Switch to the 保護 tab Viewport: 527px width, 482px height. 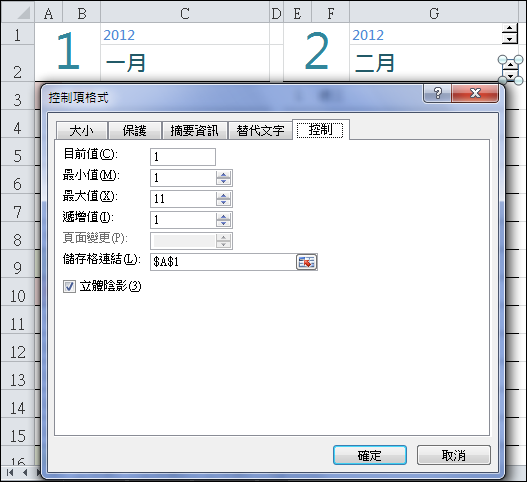click(x=134, y=130)
